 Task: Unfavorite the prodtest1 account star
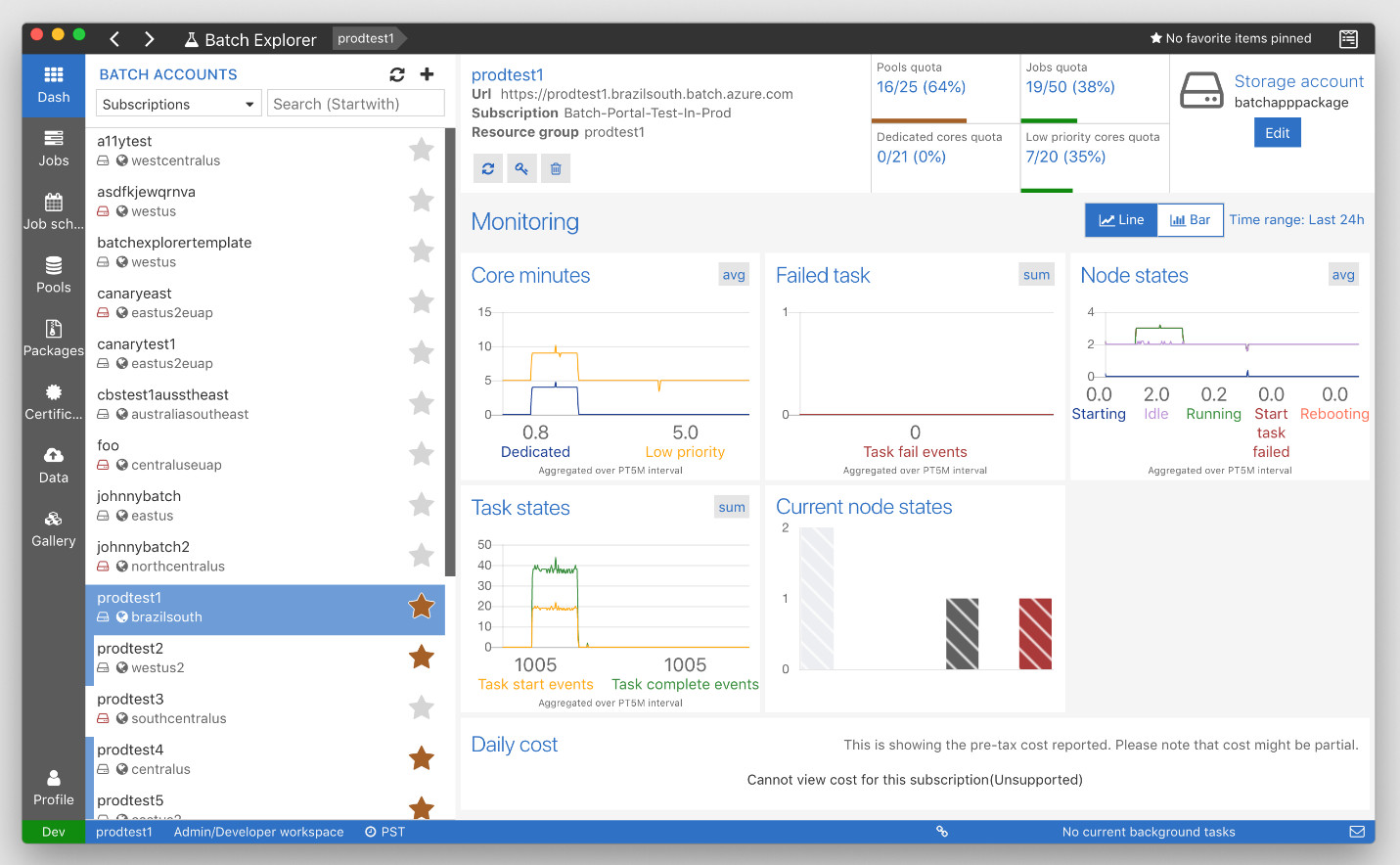click(x=422, y=607)
